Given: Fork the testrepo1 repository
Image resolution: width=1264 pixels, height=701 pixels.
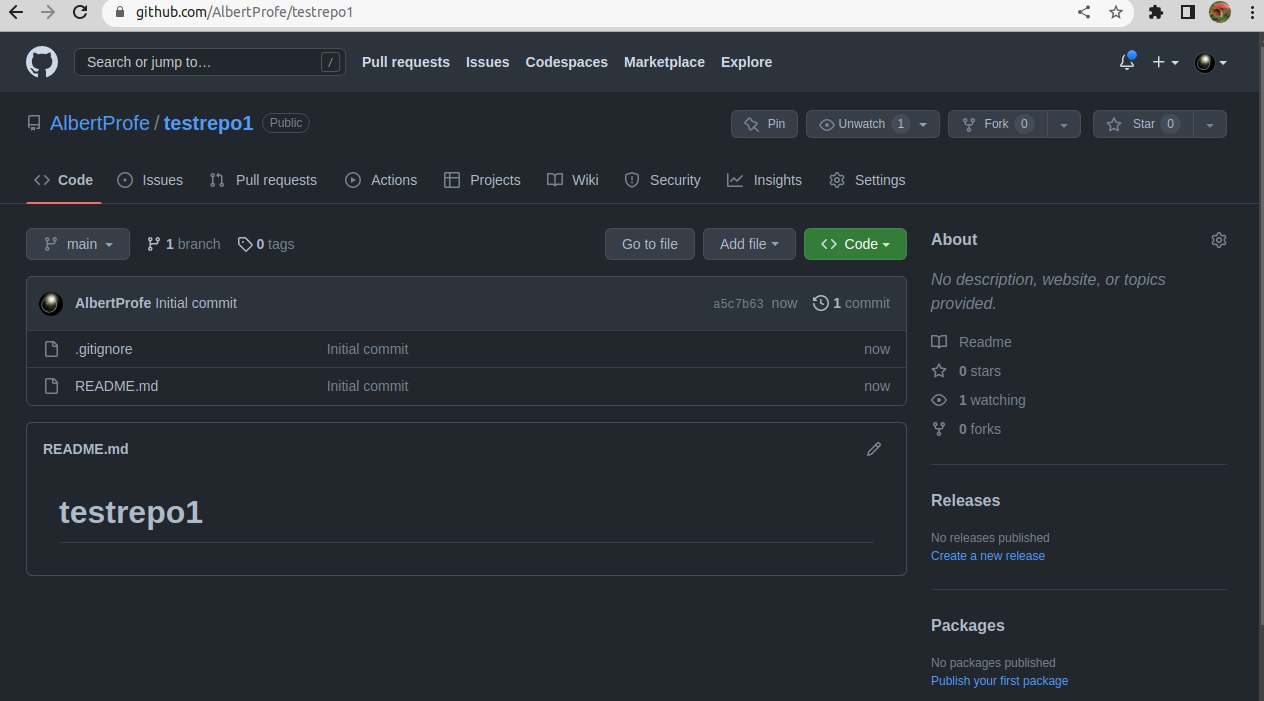Looking at the screenshot, I should tap(997, 124).
